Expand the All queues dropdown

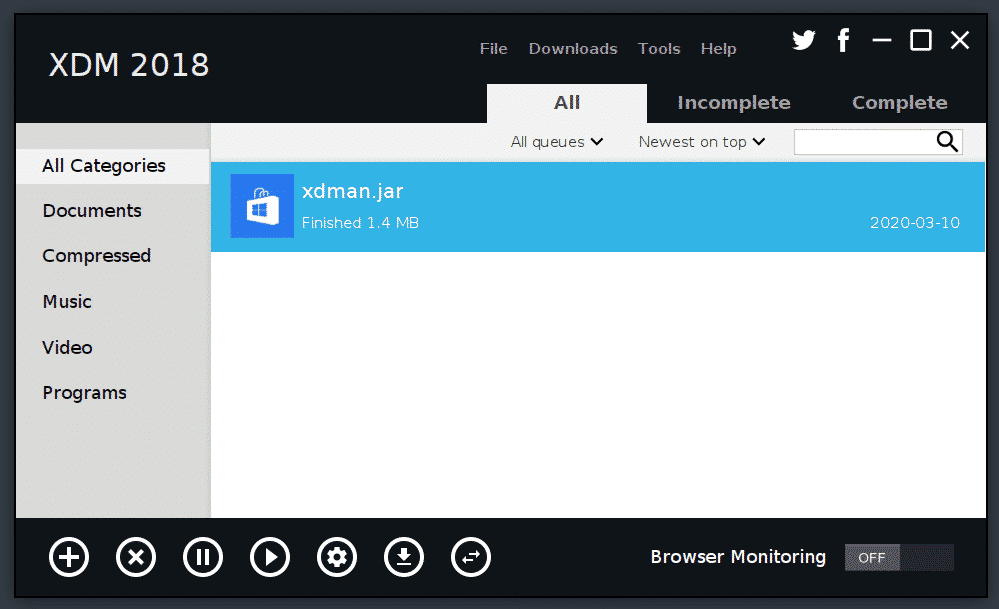(556, 141)
